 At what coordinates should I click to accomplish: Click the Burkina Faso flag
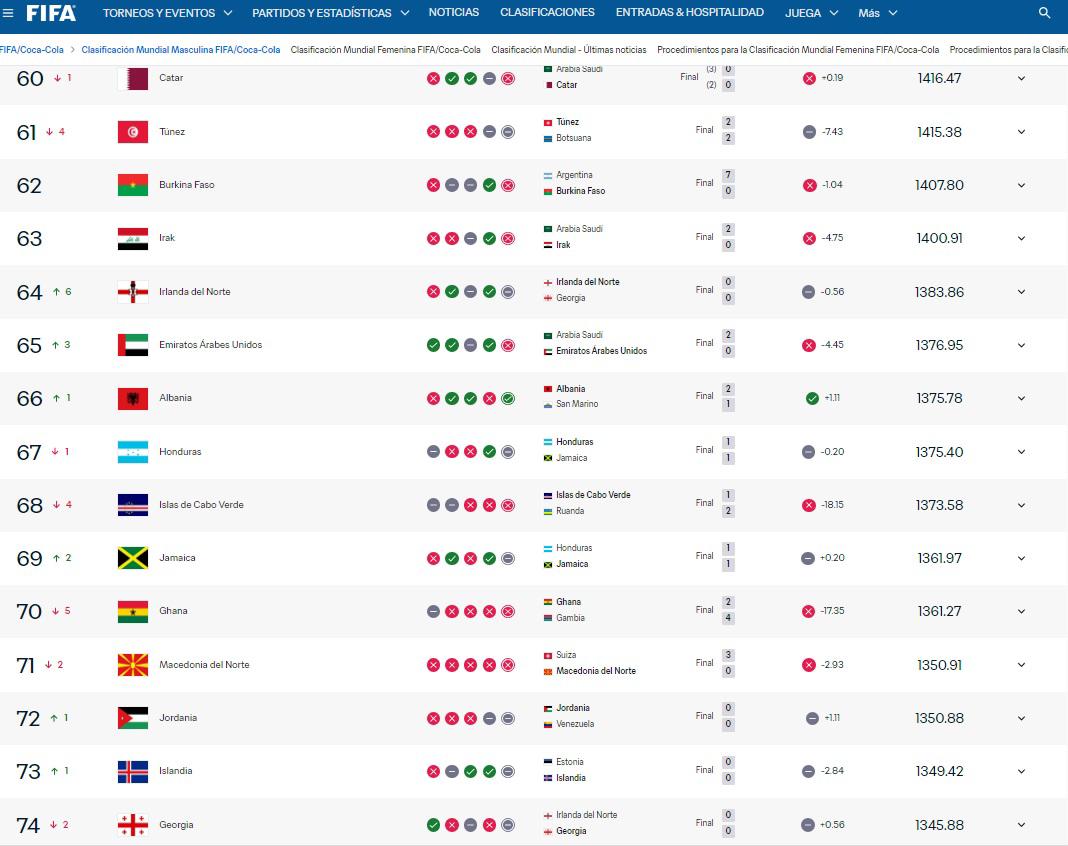[133, 185]
